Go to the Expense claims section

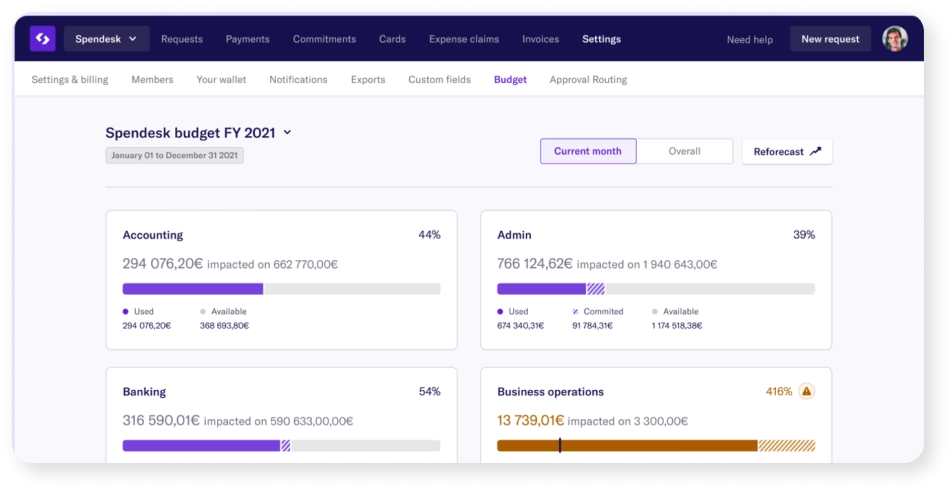click(x=464, y=39)
